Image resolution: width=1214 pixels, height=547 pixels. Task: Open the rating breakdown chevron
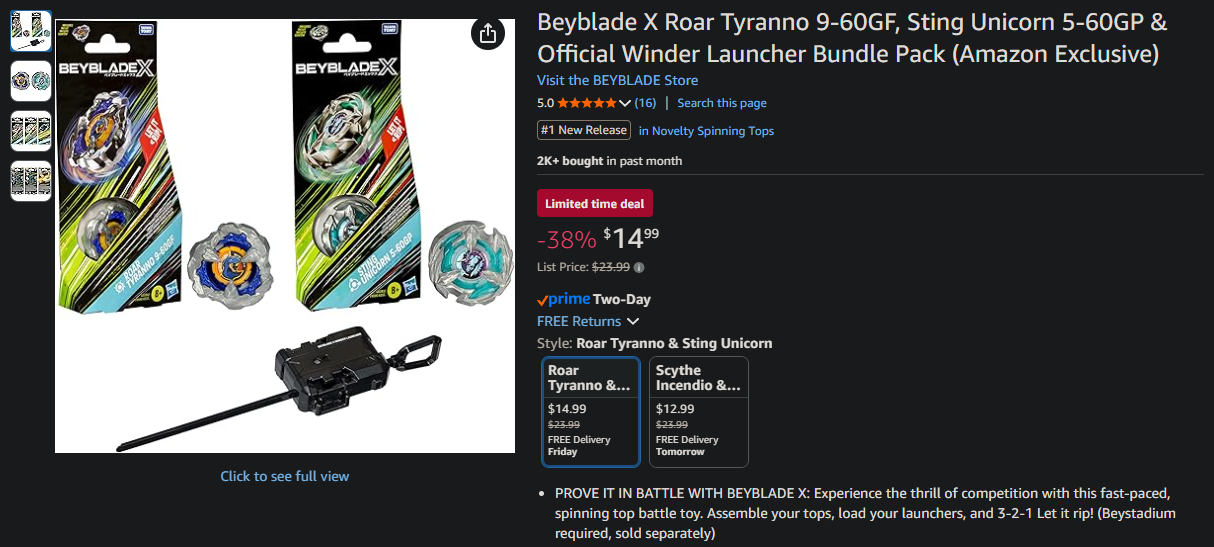(x=625, y=103)
